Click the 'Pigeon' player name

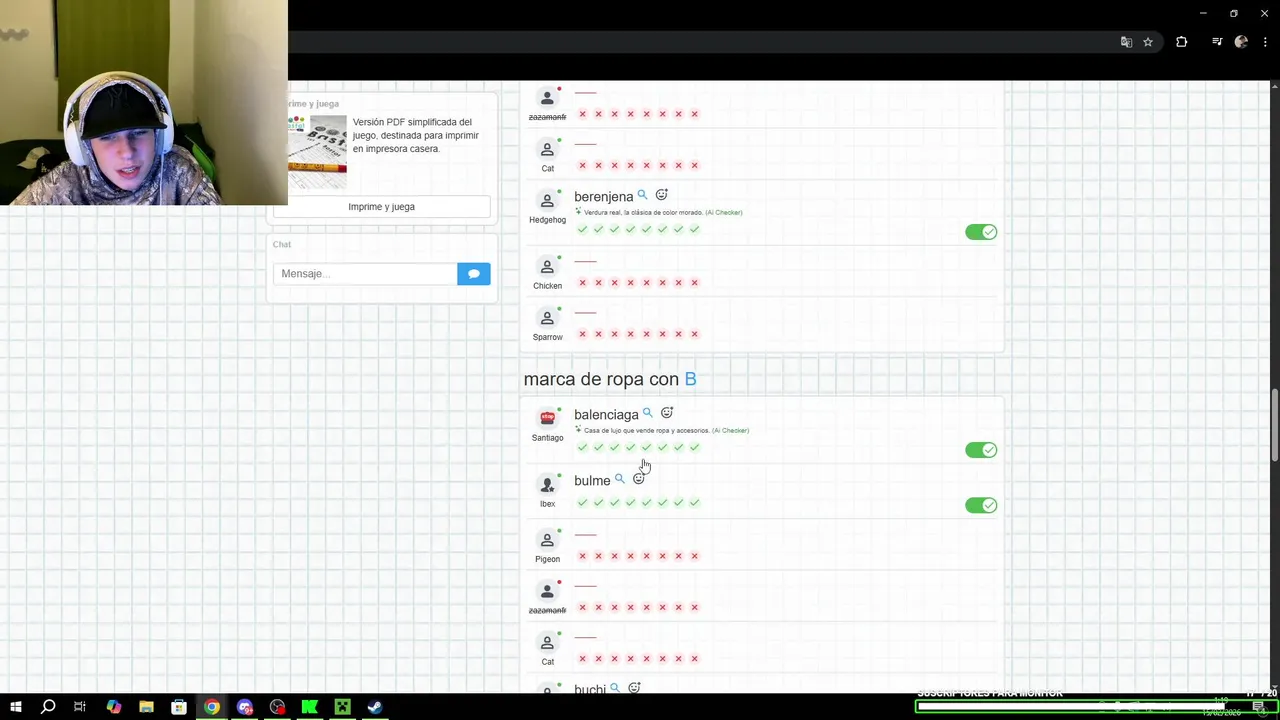click(547, 559)
